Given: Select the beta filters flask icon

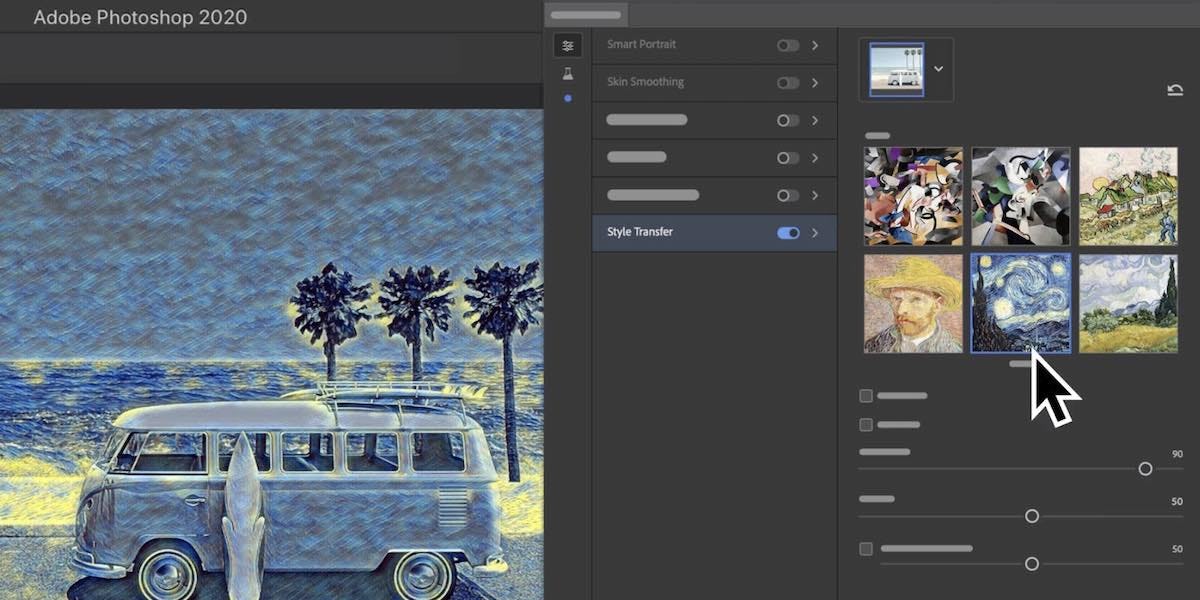Looking at the screenshot, I should pos(567,72).
